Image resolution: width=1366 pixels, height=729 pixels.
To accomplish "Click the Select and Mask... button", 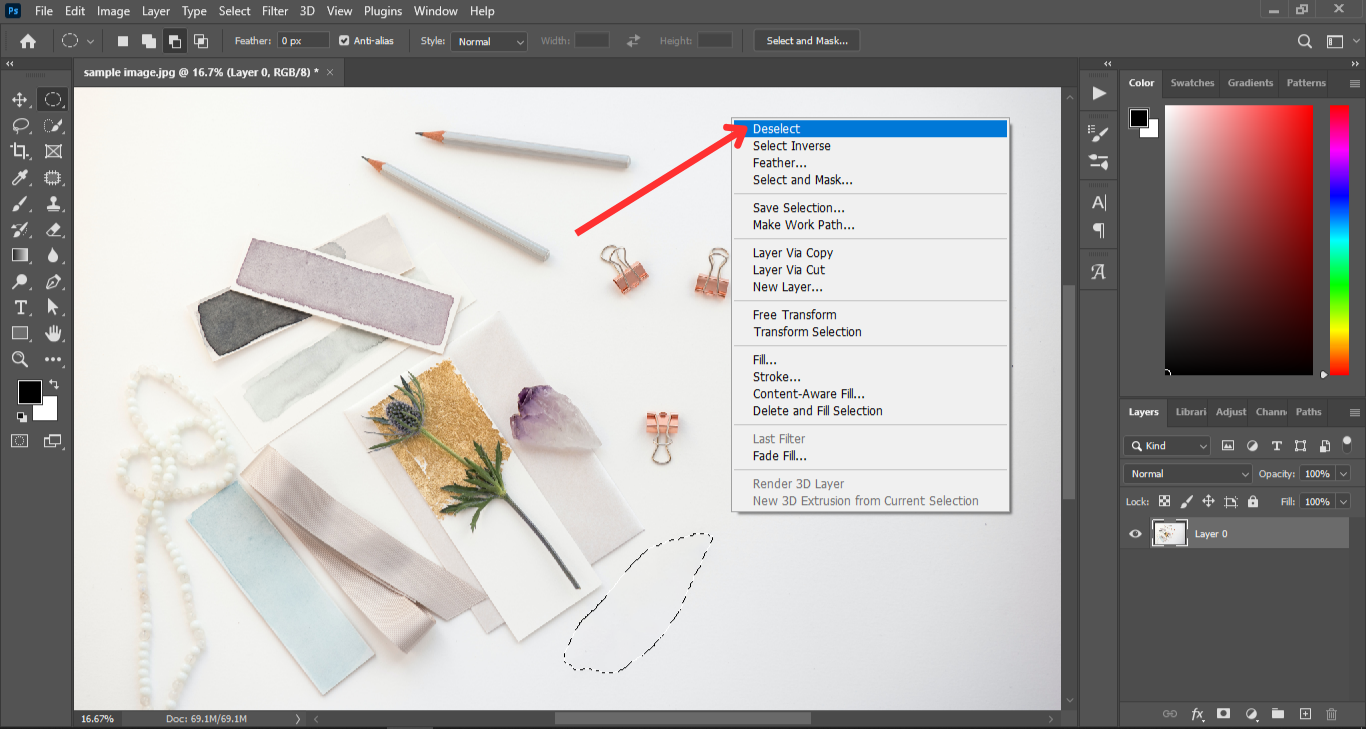I will [x=806, y=41].
